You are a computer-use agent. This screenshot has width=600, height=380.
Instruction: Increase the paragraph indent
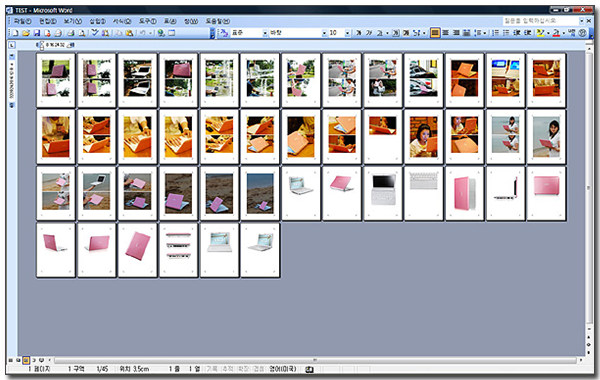click(527, 33)
